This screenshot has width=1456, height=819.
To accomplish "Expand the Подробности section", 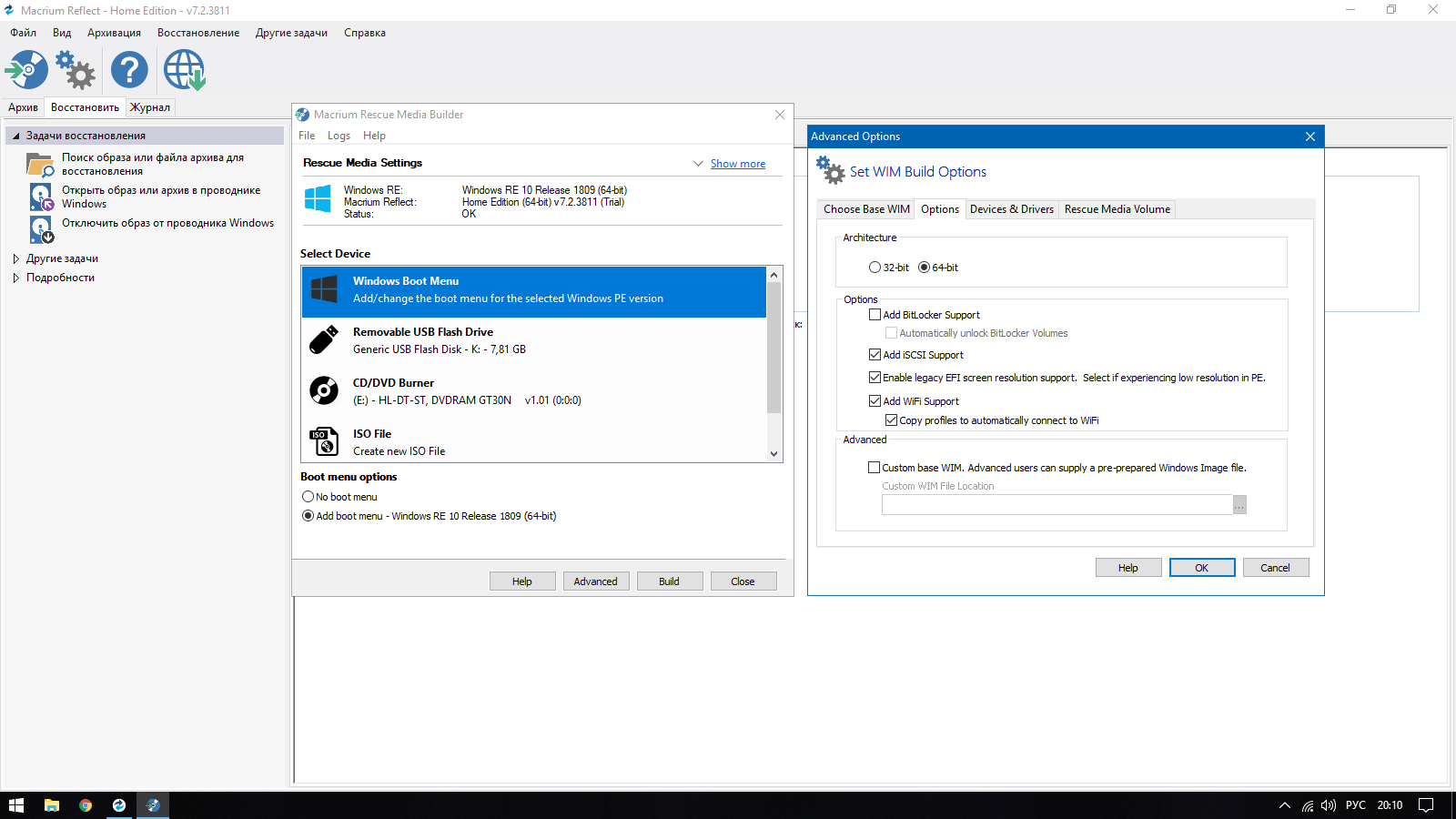I will (15, 278).
